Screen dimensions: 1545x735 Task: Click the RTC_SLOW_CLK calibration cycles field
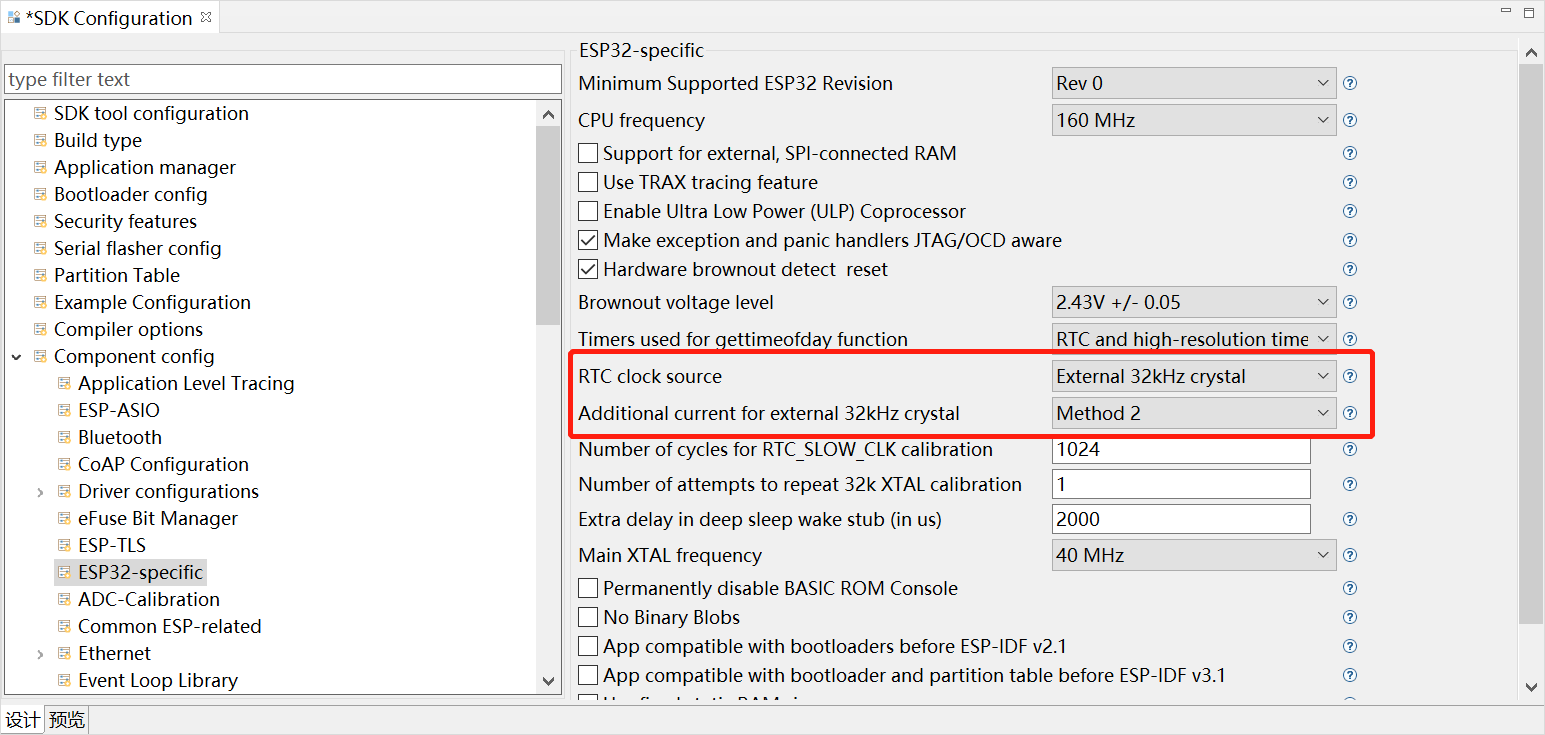coord(1181,449)
